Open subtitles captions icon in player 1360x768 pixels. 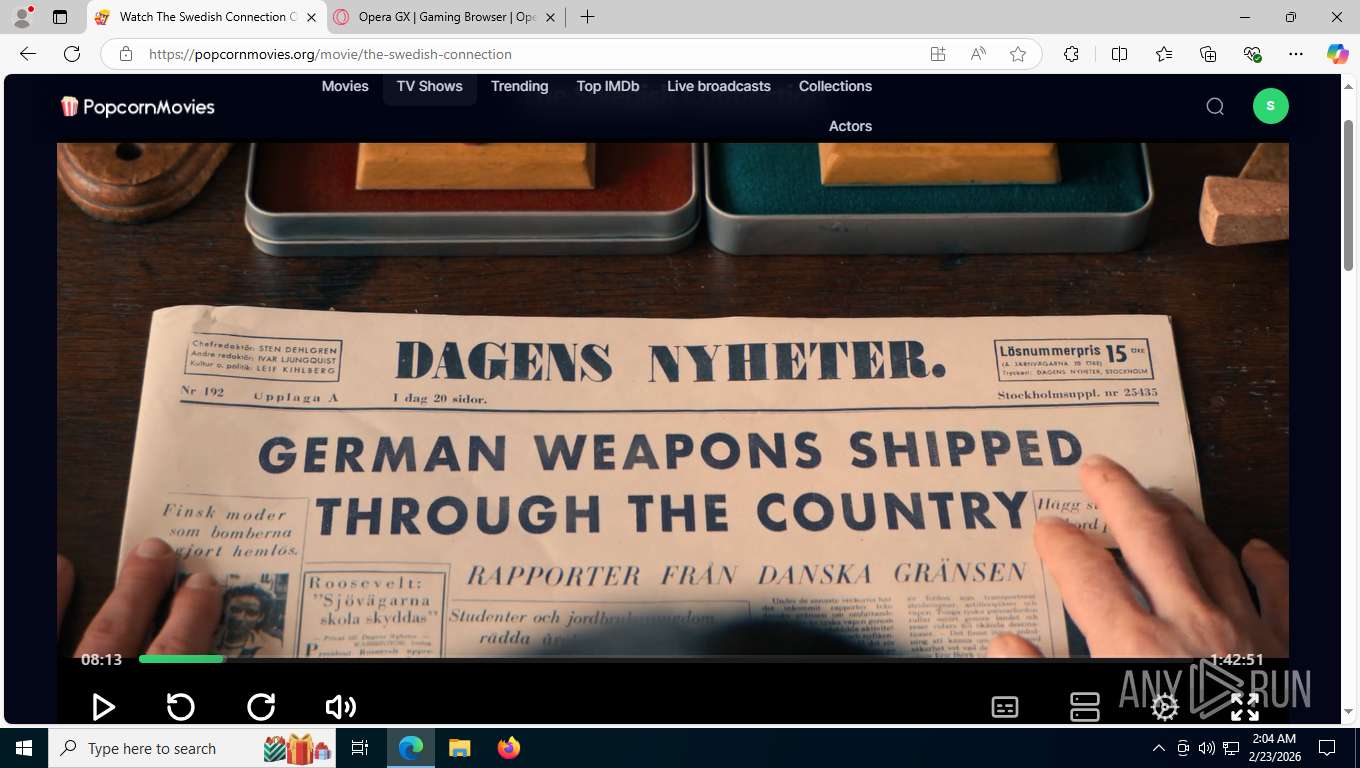tap(1005, 707)
